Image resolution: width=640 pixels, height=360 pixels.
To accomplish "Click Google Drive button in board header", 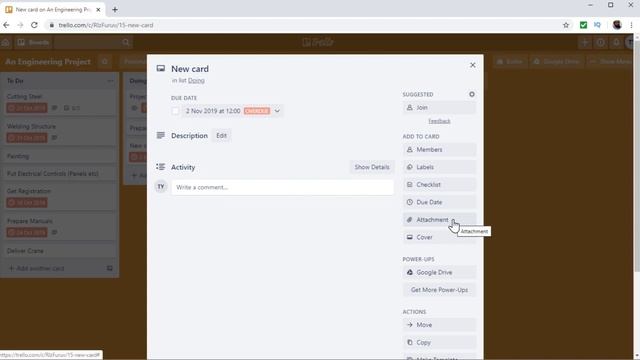I will (557, 62).
